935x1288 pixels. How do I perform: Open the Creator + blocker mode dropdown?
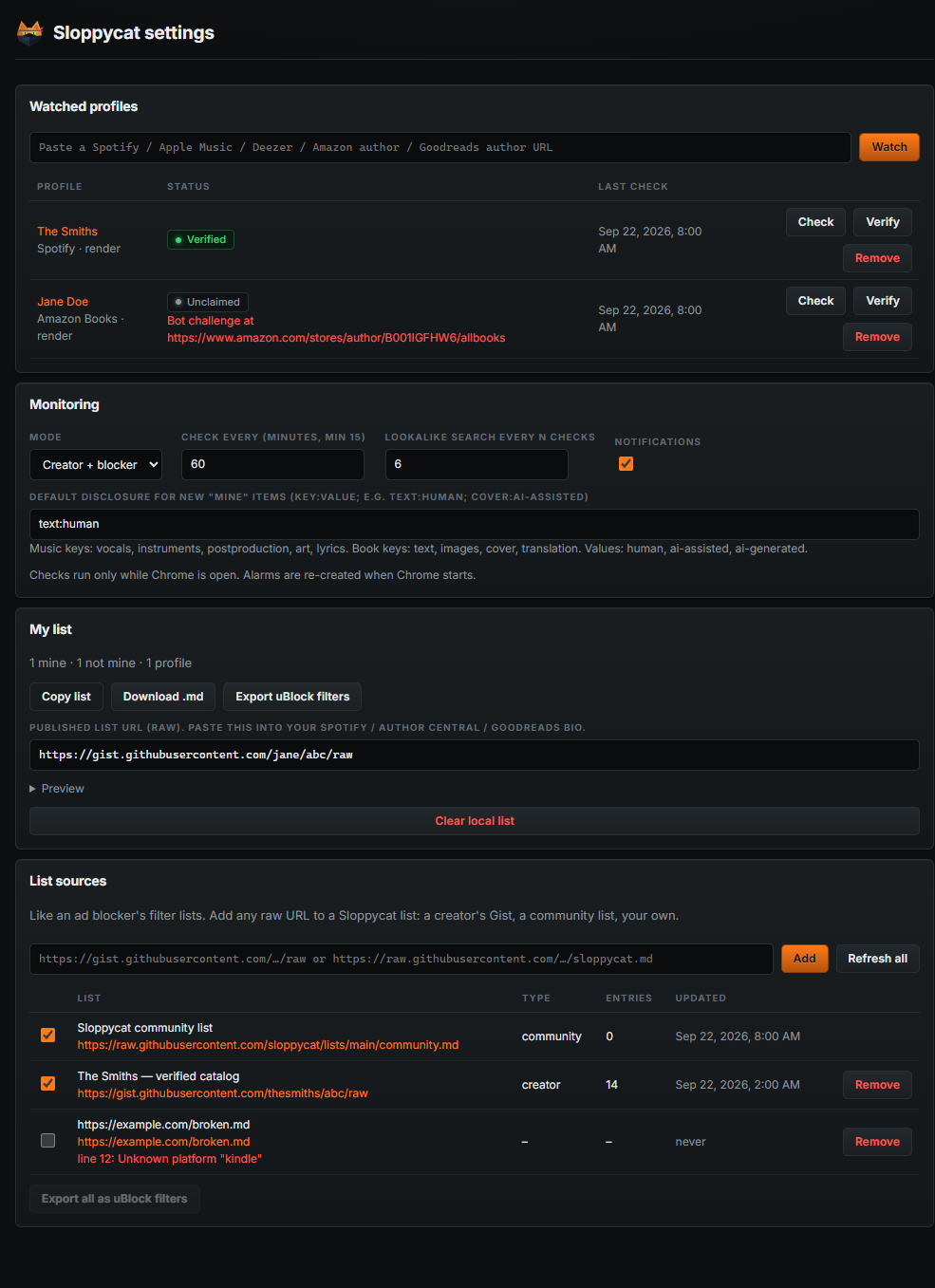(96, 465)
